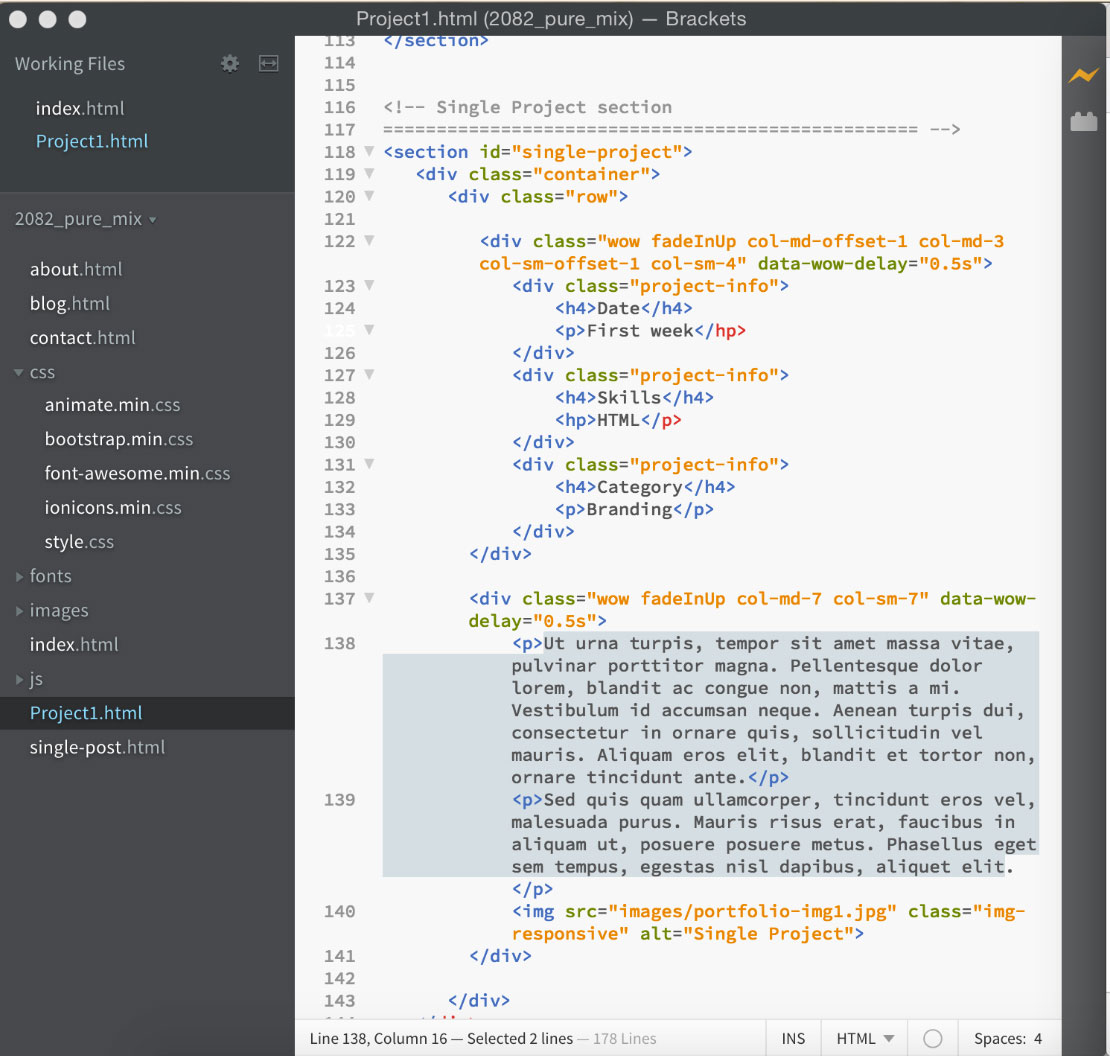This screenshot has width=1110, height=1056.
Task: Click the <p>Branding</p> line
Action: [634, 510]
